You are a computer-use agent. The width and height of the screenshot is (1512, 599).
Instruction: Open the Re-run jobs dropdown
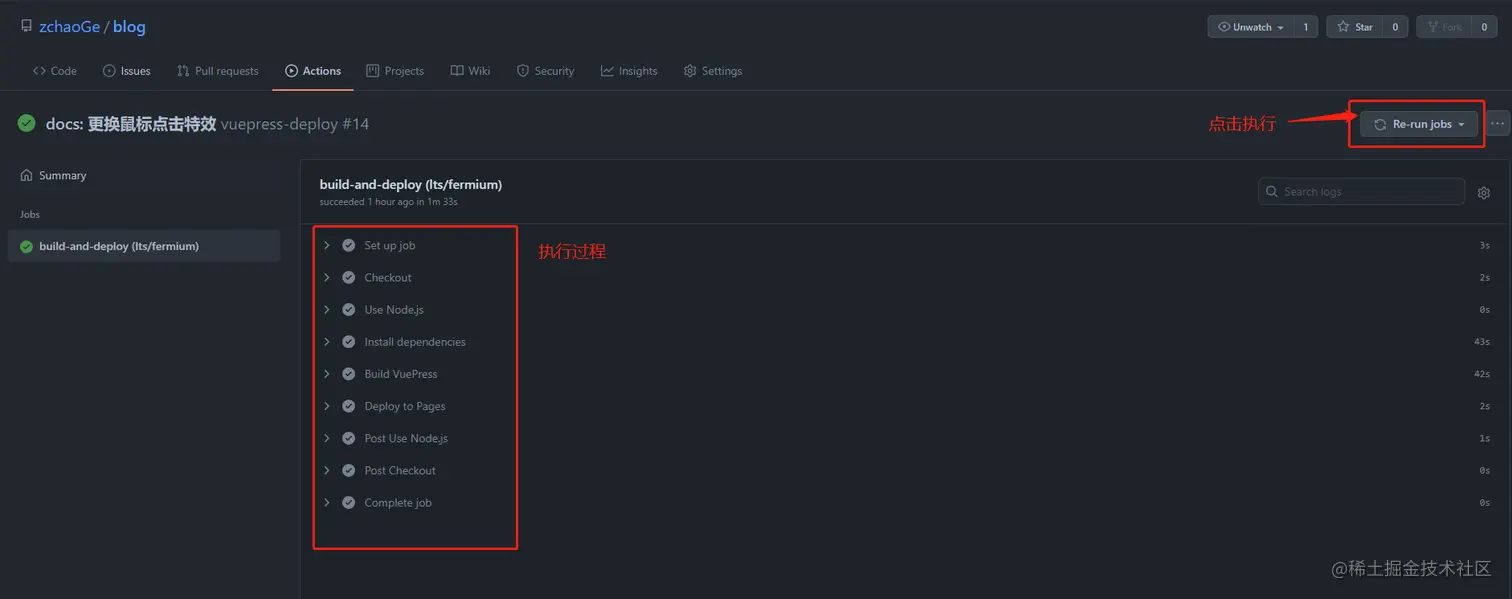tap(1419, 124)
